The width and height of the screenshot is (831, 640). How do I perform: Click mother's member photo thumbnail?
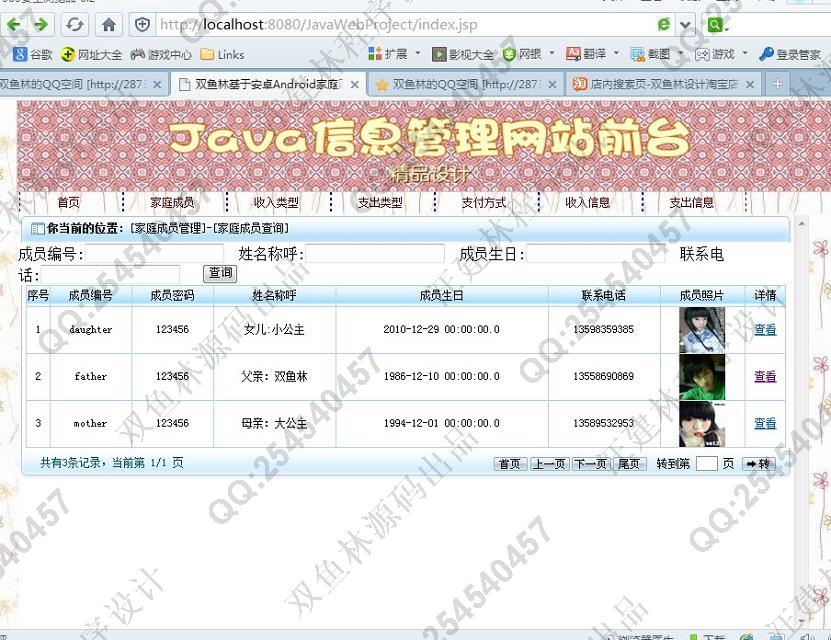click(x=702, y=424)
